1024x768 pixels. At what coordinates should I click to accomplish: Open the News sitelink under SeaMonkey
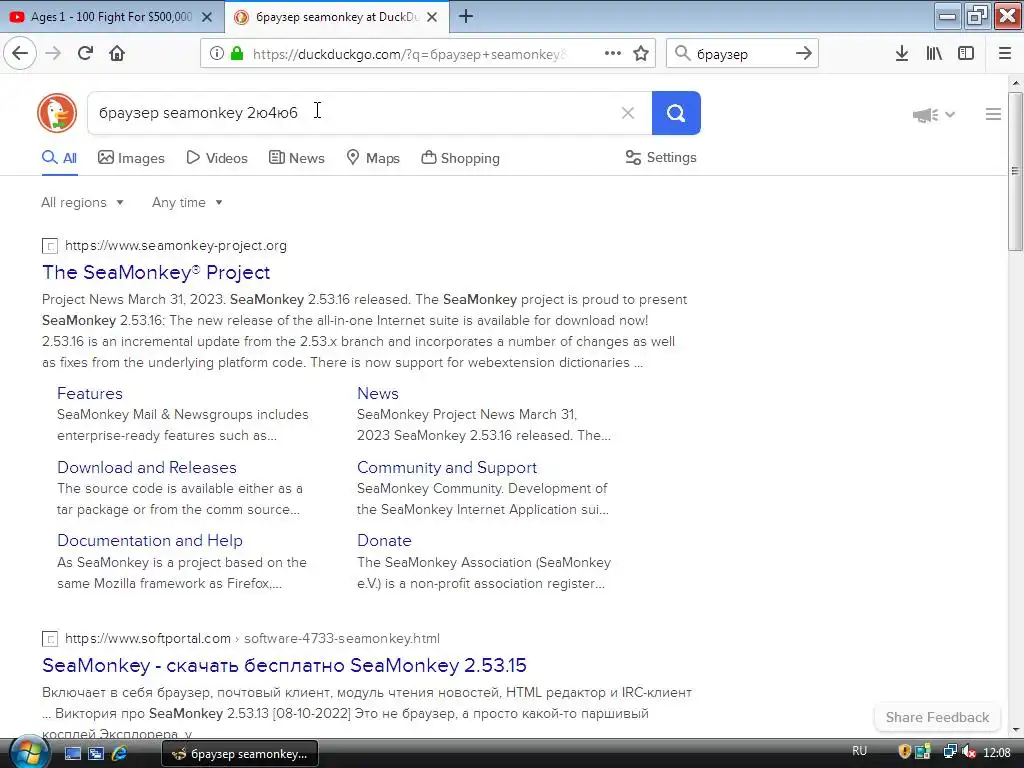(x=377, y=393)
